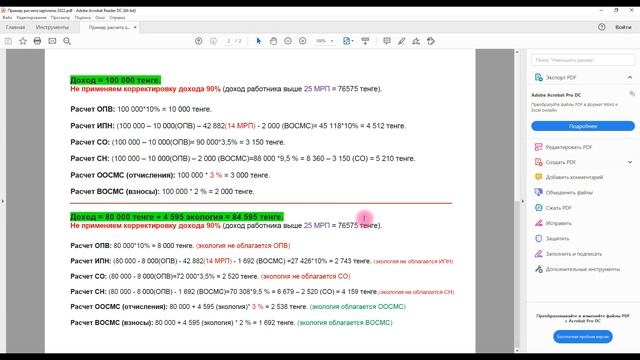Click the free trial blue button

point(583,337)
